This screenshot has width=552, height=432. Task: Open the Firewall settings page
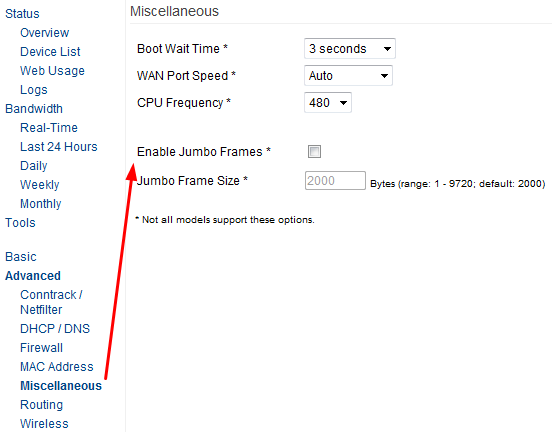point(41,348)
